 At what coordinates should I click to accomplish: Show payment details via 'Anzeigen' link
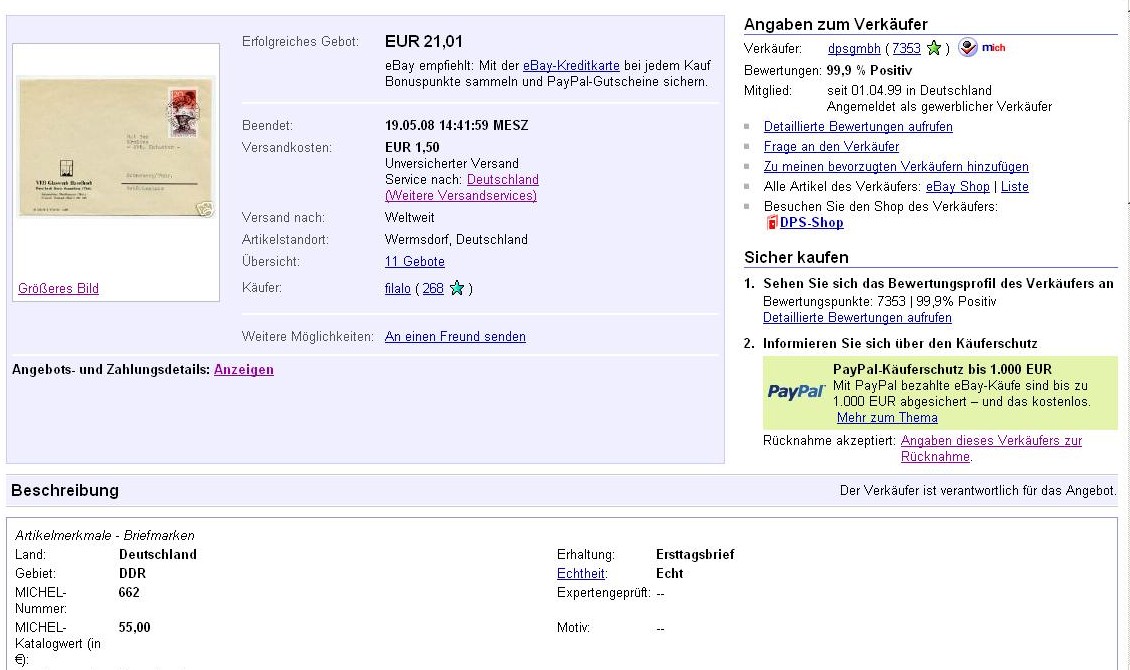pyautogui.click(x=243, y=370)
